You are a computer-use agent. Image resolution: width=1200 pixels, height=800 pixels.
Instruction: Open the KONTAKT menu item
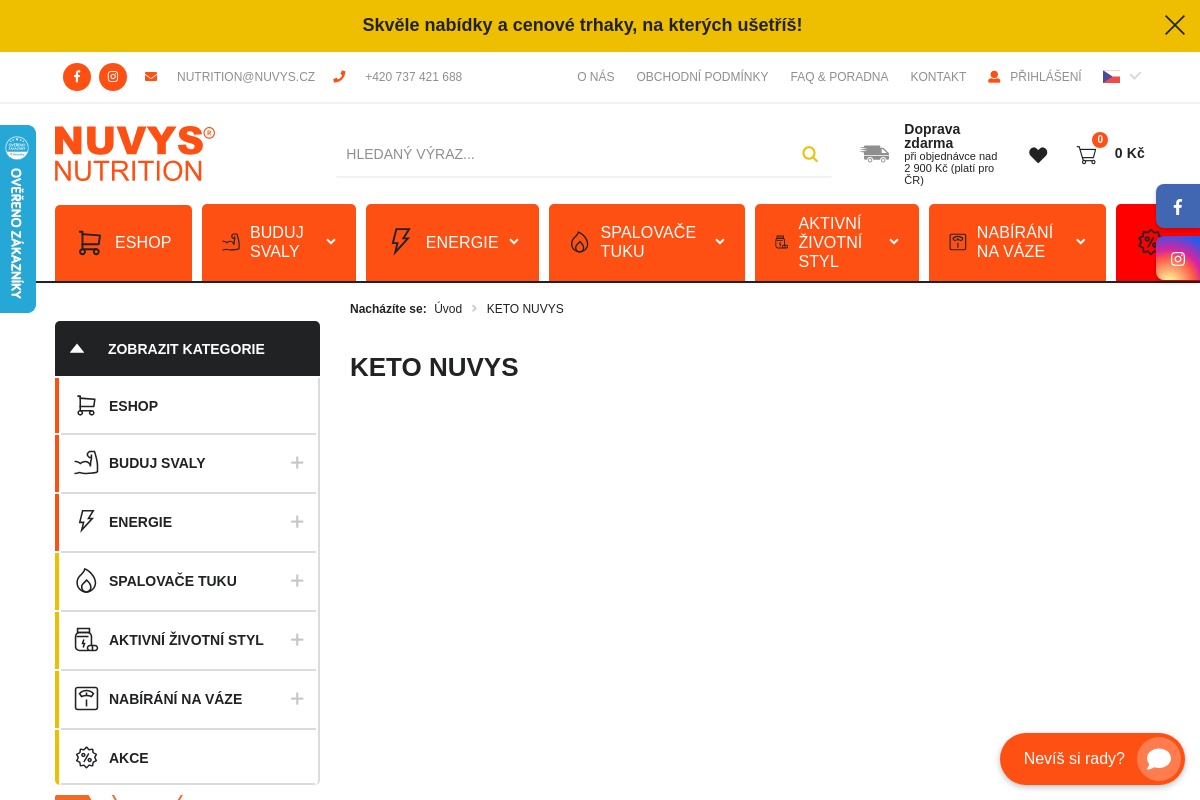(938, 76)
